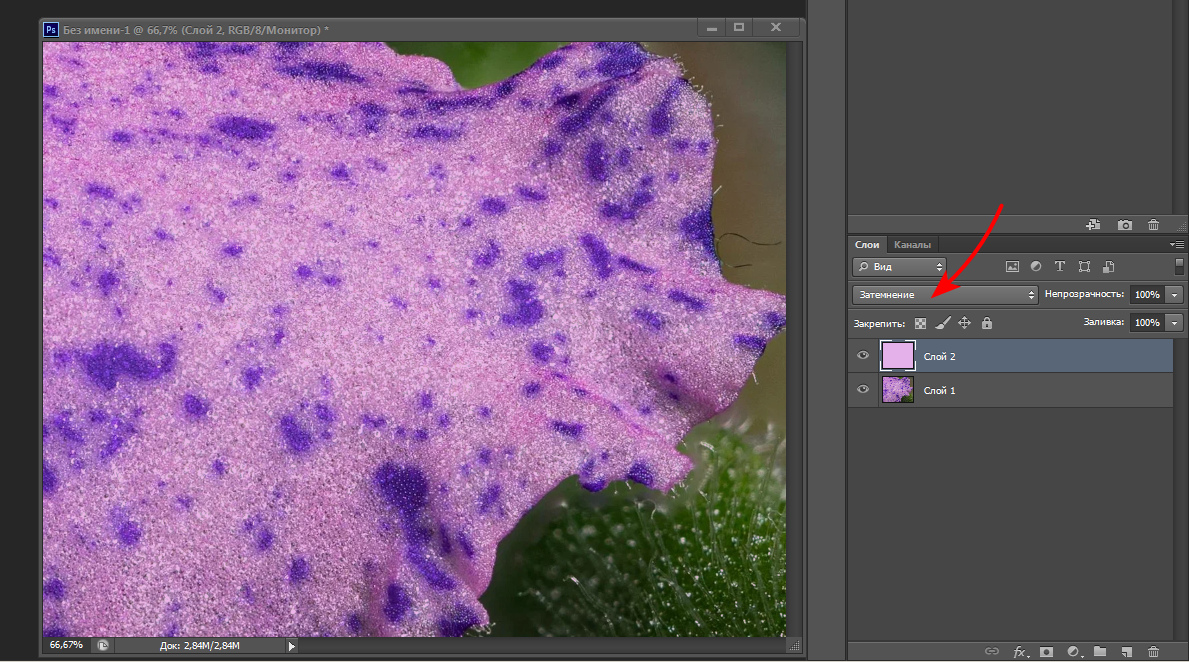Click the create new document from state icon
This screenshot has height=662, width=1189.
click(1093, 224)
